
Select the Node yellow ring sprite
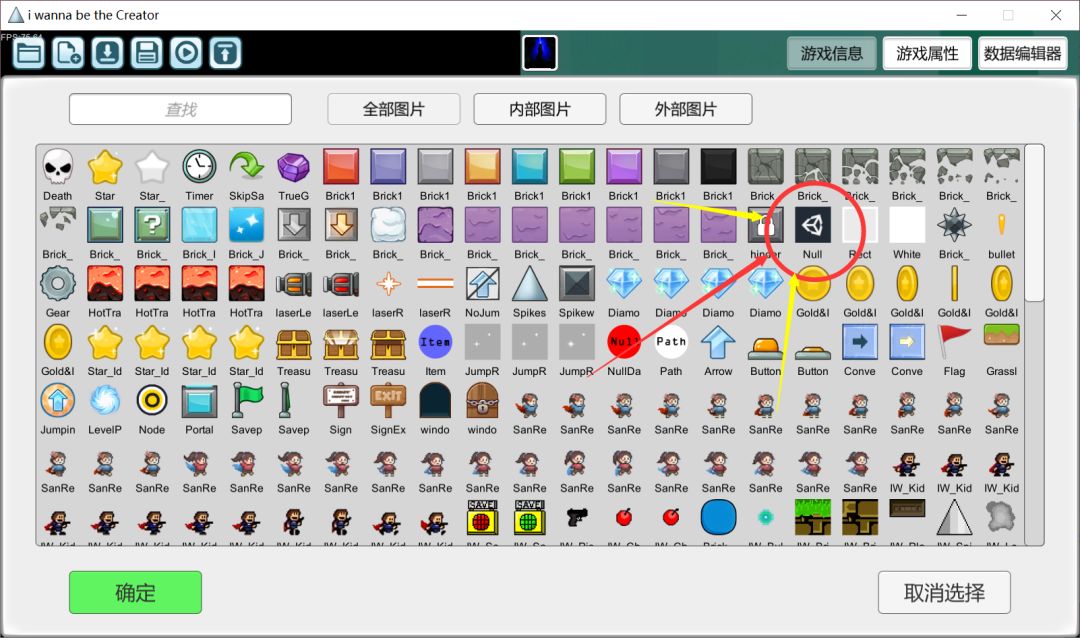[152, 401]
